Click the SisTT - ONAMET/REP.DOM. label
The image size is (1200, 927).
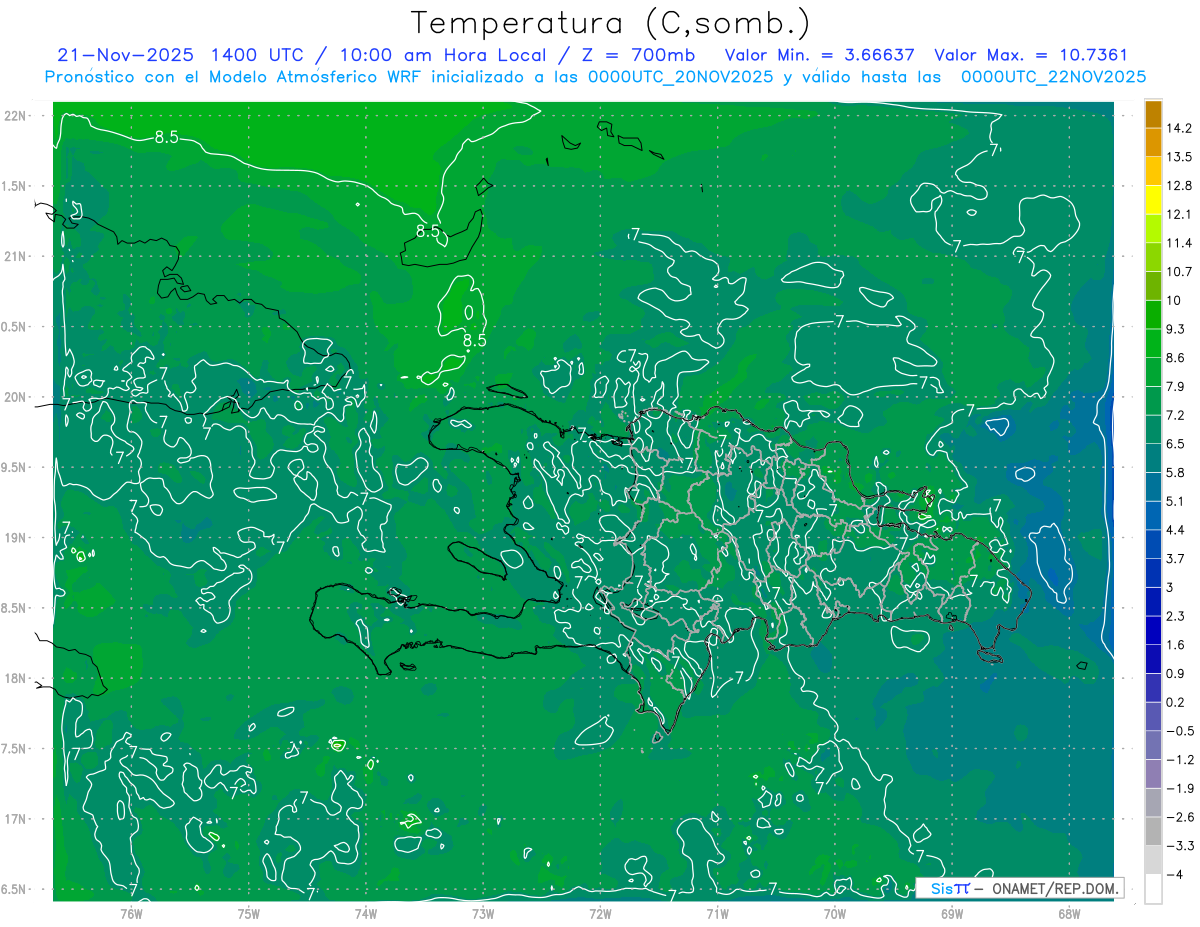[1018, 888]
